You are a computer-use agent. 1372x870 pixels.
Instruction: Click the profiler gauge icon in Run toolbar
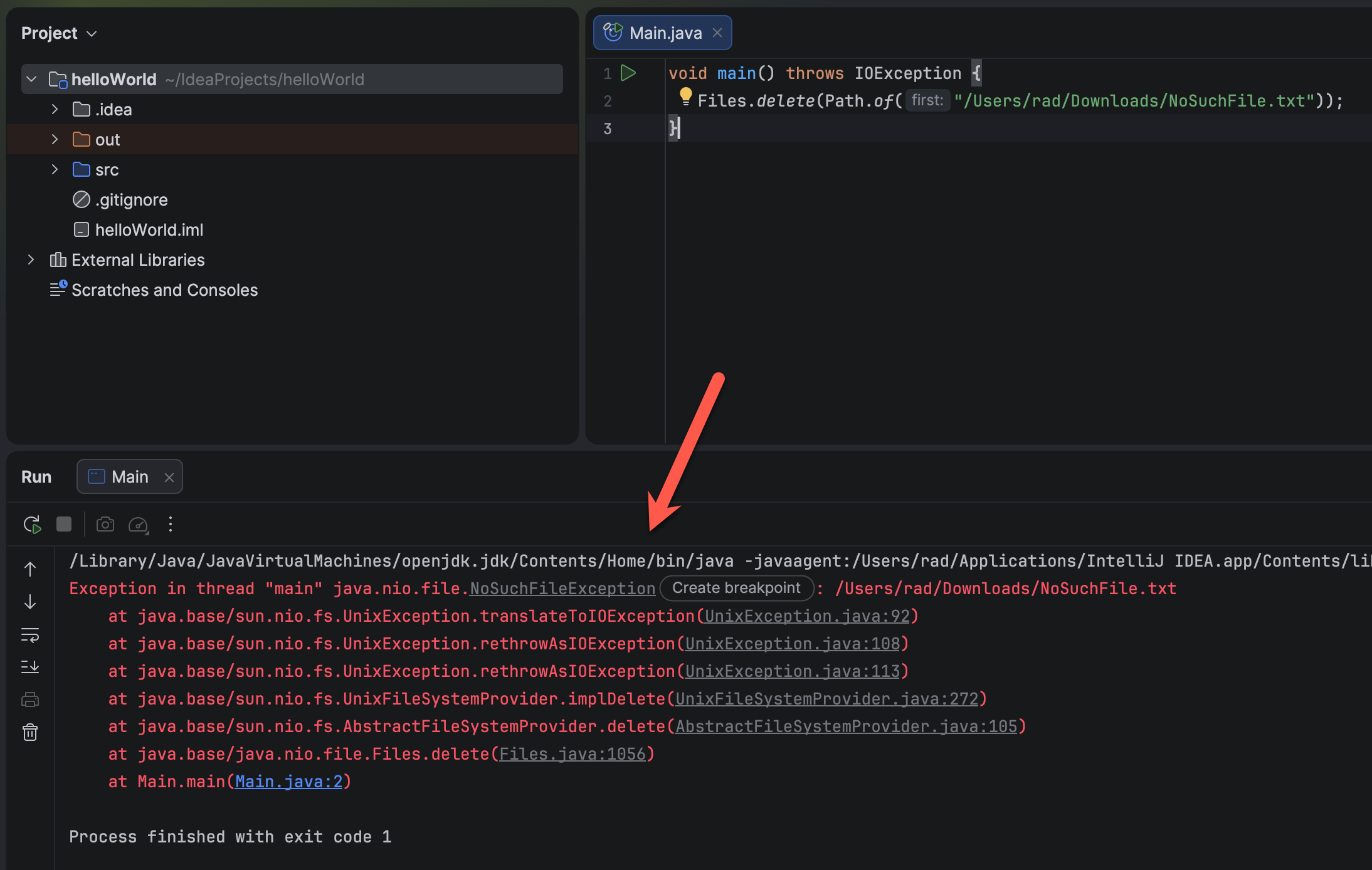coord(138,525)
